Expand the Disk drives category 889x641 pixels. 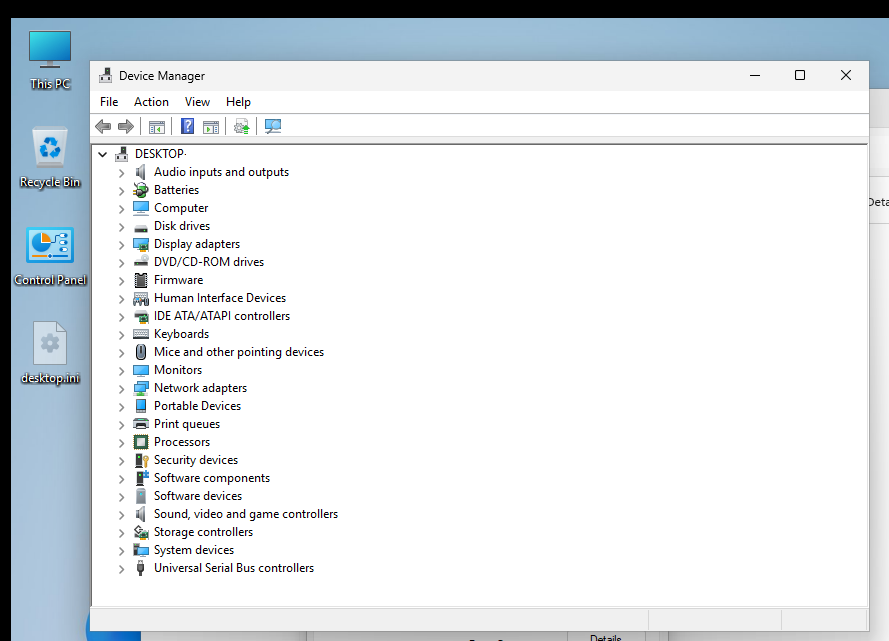point(121,227)
